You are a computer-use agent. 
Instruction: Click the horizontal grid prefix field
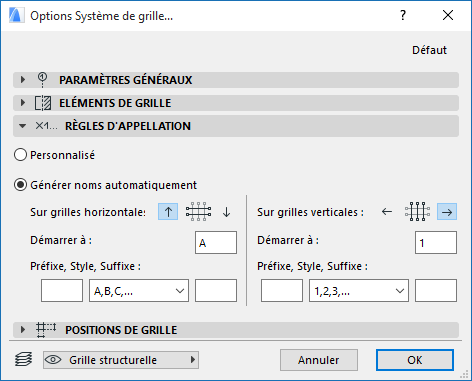click(62, 291)
